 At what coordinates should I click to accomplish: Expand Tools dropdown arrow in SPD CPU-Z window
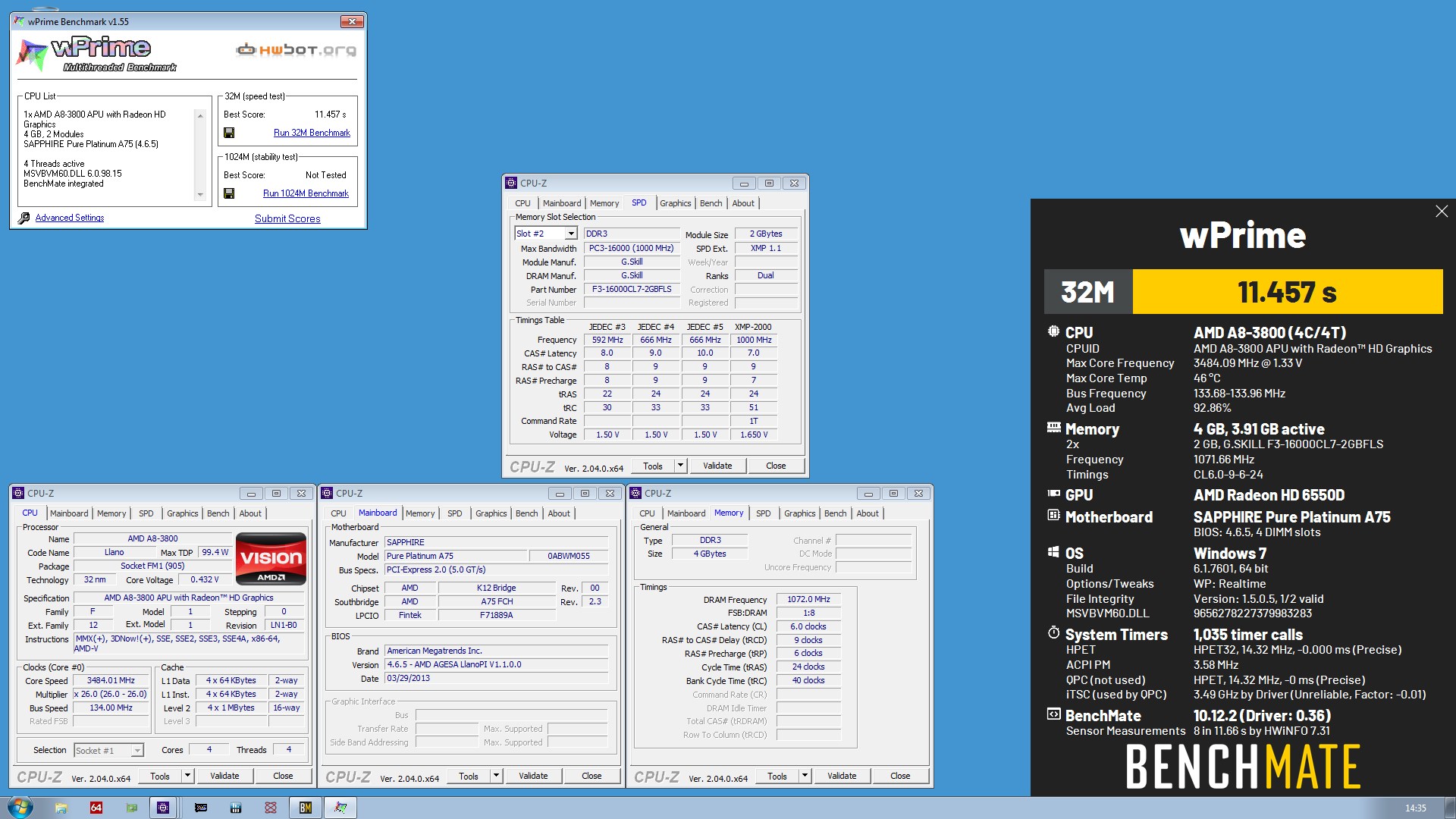680,466
